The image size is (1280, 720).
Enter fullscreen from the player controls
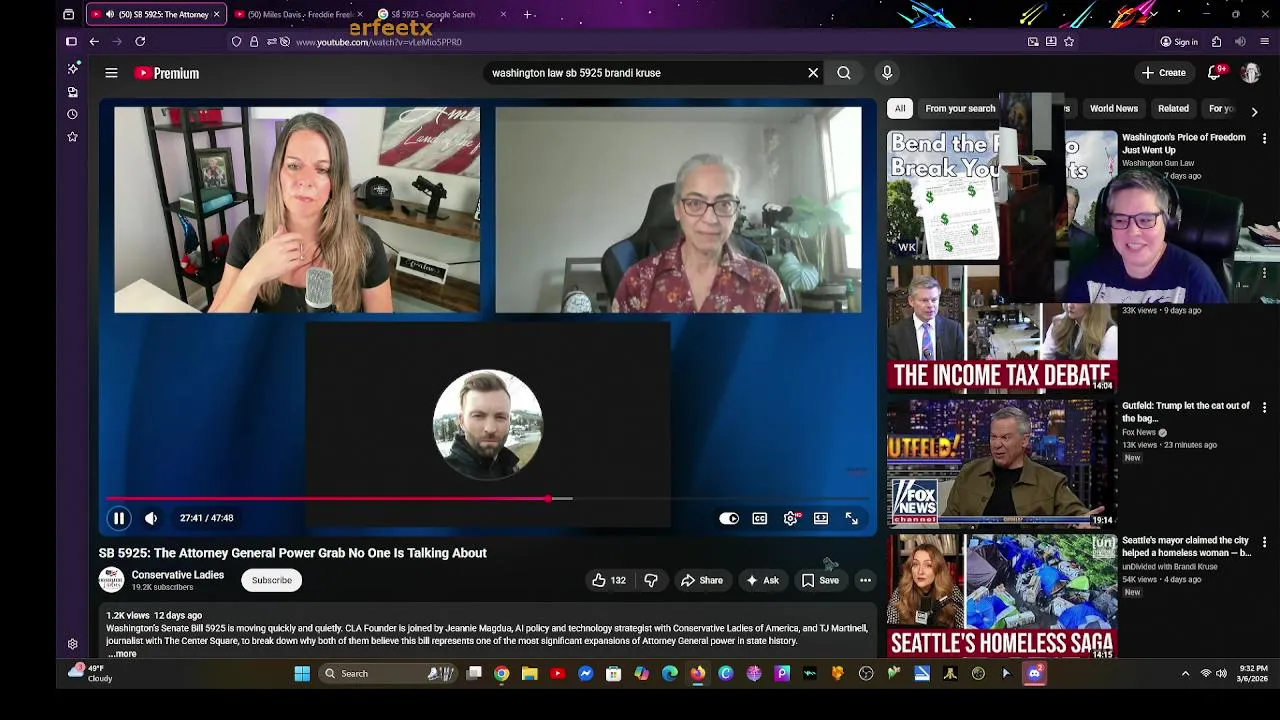[x=852, y=518]
